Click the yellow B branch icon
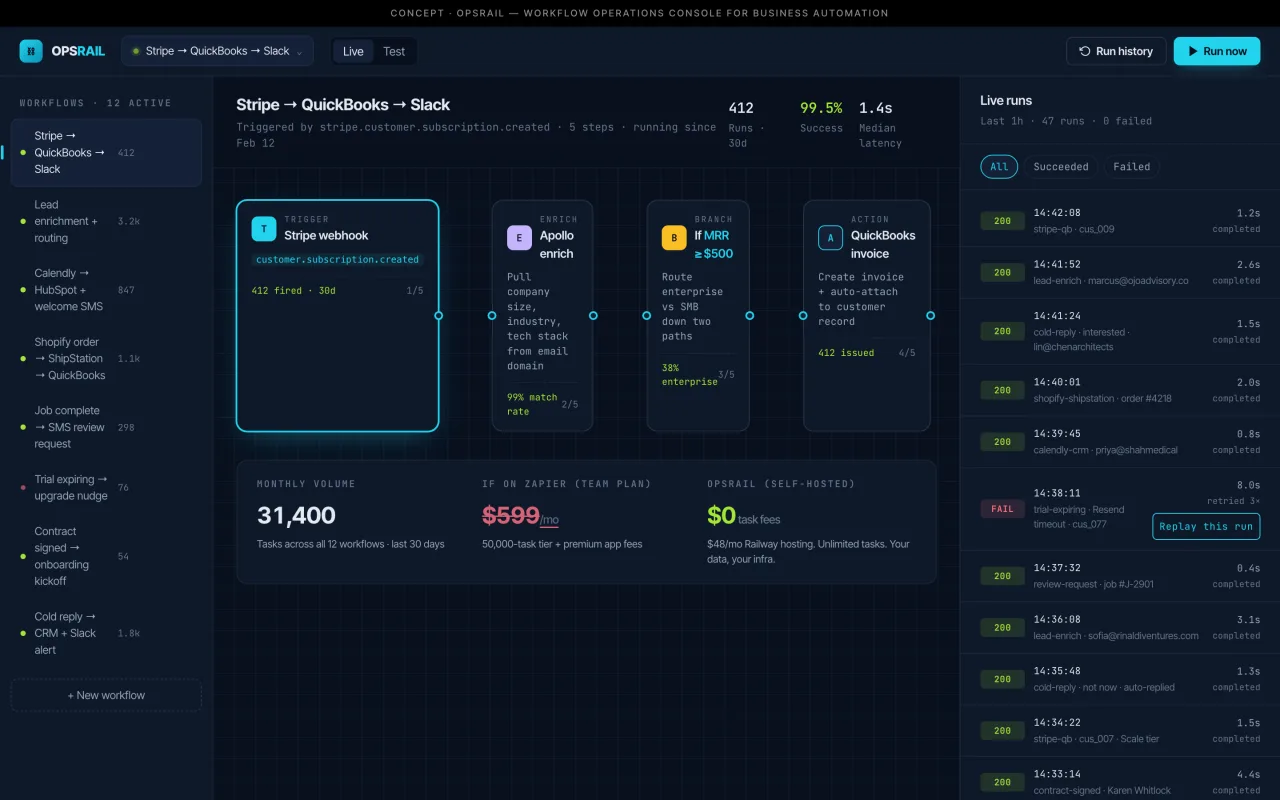This screenshot has width=1280, height=800. click(x=674, y=238)
